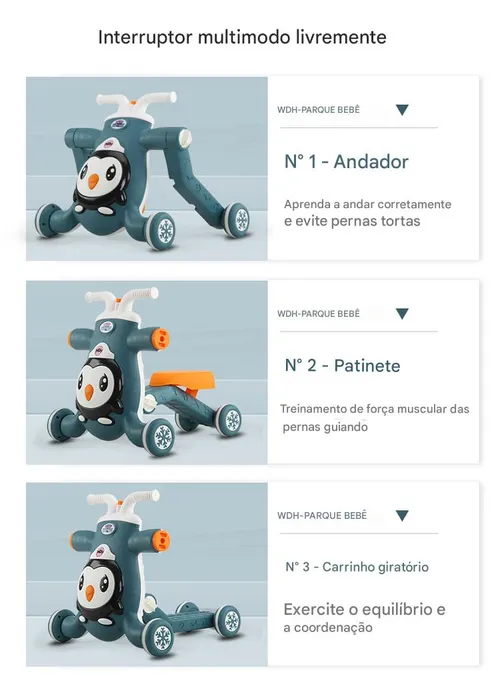Expand the triangle arrow in the Patinete card
The width and height of the screenshot is (500, 677).
point(402,314)
